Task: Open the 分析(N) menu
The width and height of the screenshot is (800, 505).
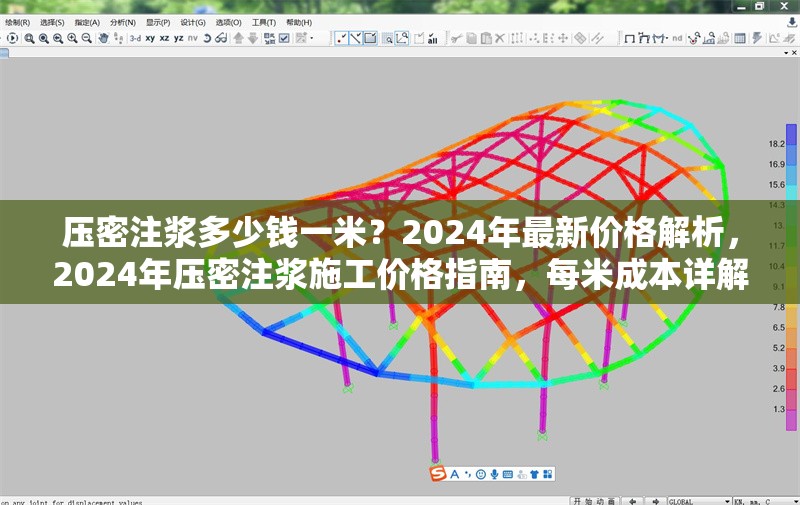Action: (123, 22)
